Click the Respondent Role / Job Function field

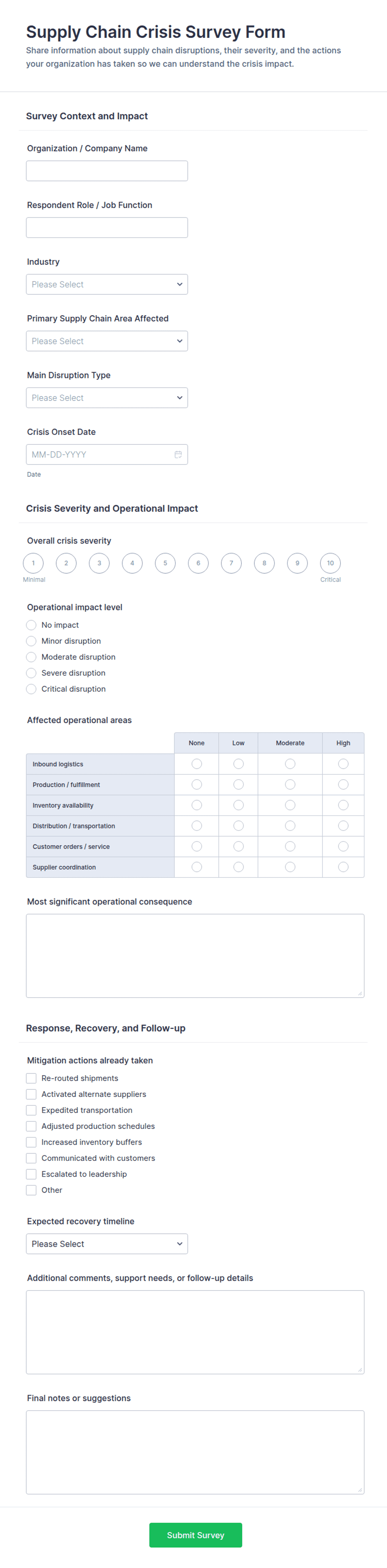coord(107,227)
